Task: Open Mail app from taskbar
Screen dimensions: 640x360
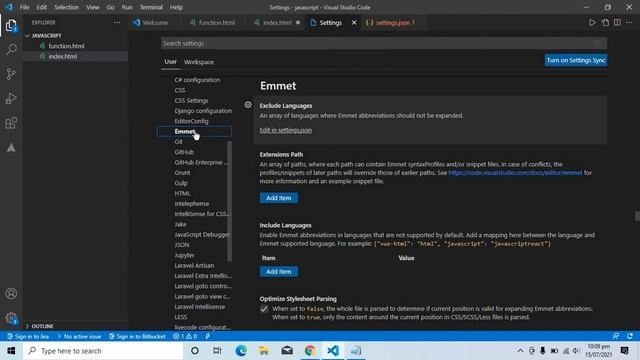Action: point(287,351)
